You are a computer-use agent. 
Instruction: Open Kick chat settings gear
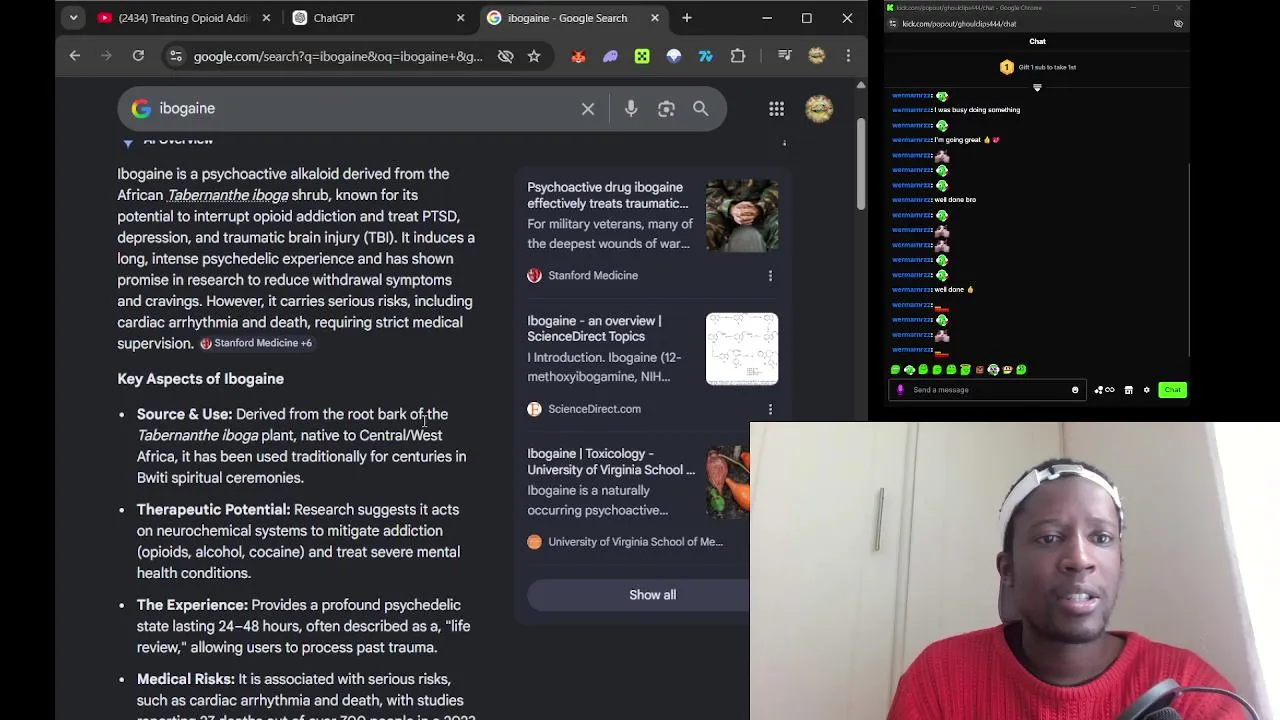tap(1146, 390)
